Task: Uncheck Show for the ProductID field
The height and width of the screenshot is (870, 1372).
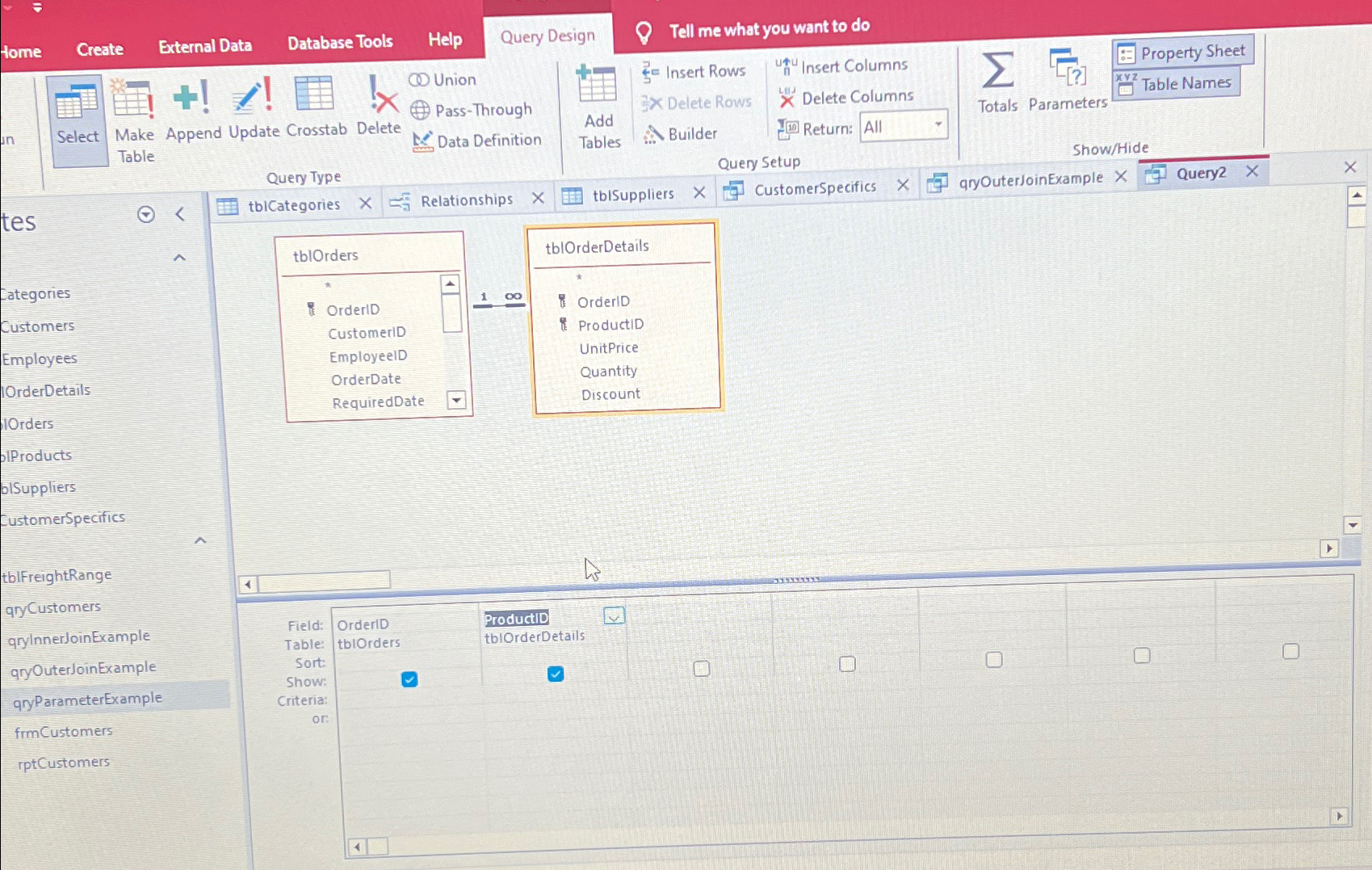Action: [555, 675]
